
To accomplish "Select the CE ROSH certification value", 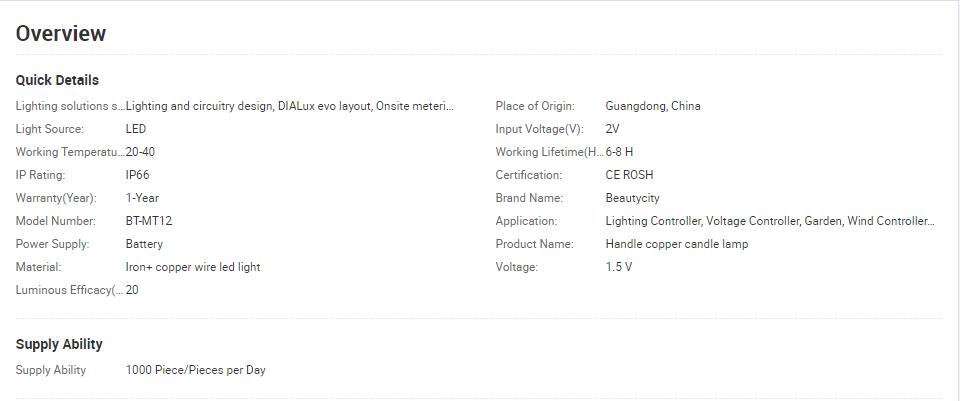I will point(629,175).
